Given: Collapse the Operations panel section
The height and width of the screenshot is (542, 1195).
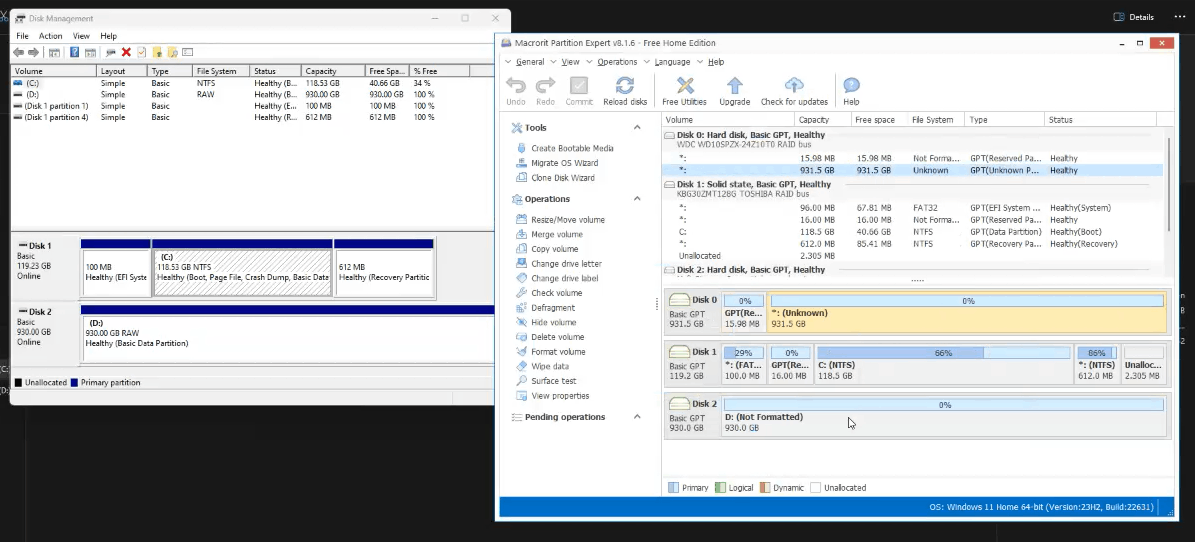Looking at the screenshot, I should pos(637,199).
